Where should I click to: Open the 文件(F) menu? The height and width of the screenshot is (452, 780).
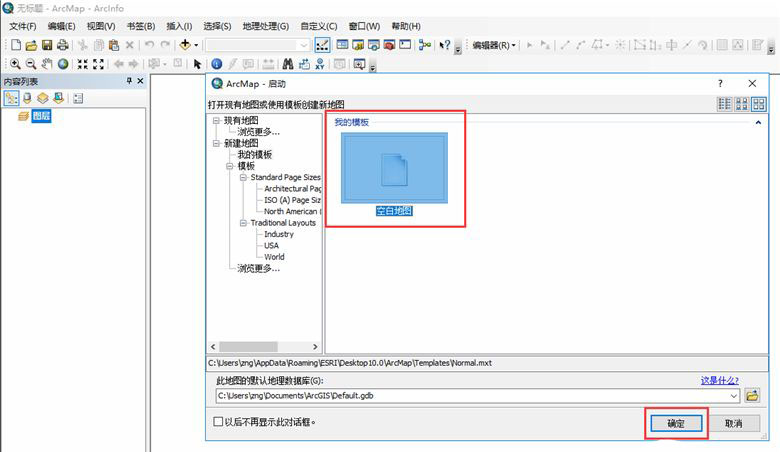point(23,26)
